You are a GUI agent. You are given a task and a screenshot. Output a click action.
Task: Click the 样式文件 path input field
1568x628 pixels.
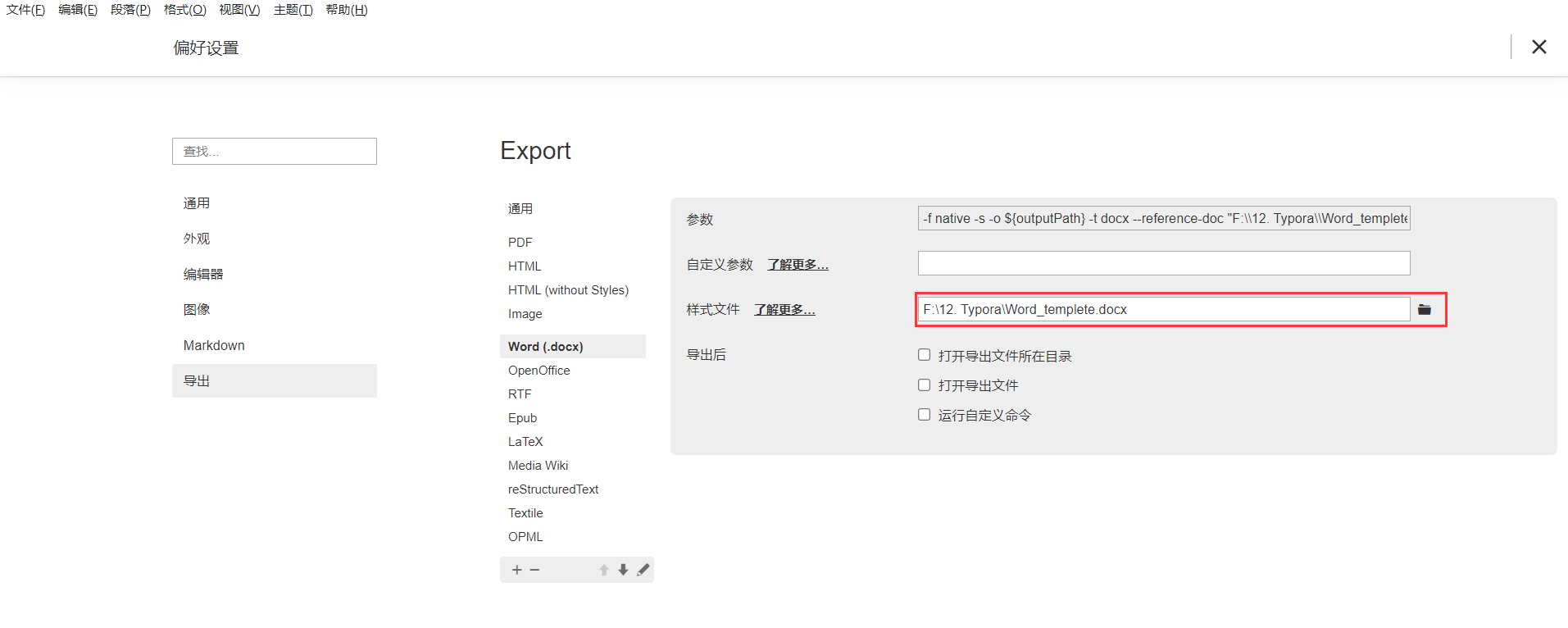tap(1164, 309)
